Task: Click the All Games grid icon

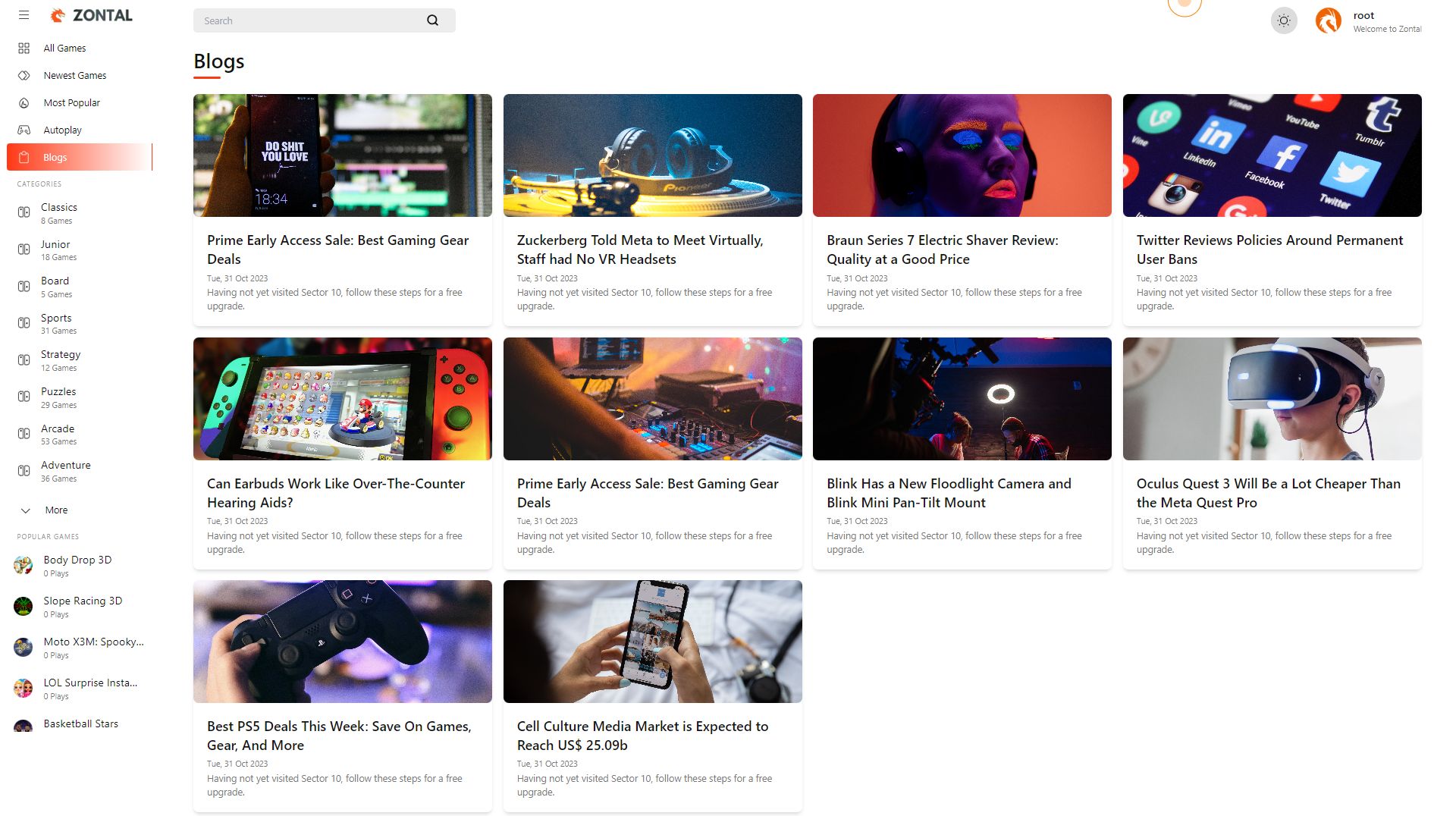Action: click(24, 49)
